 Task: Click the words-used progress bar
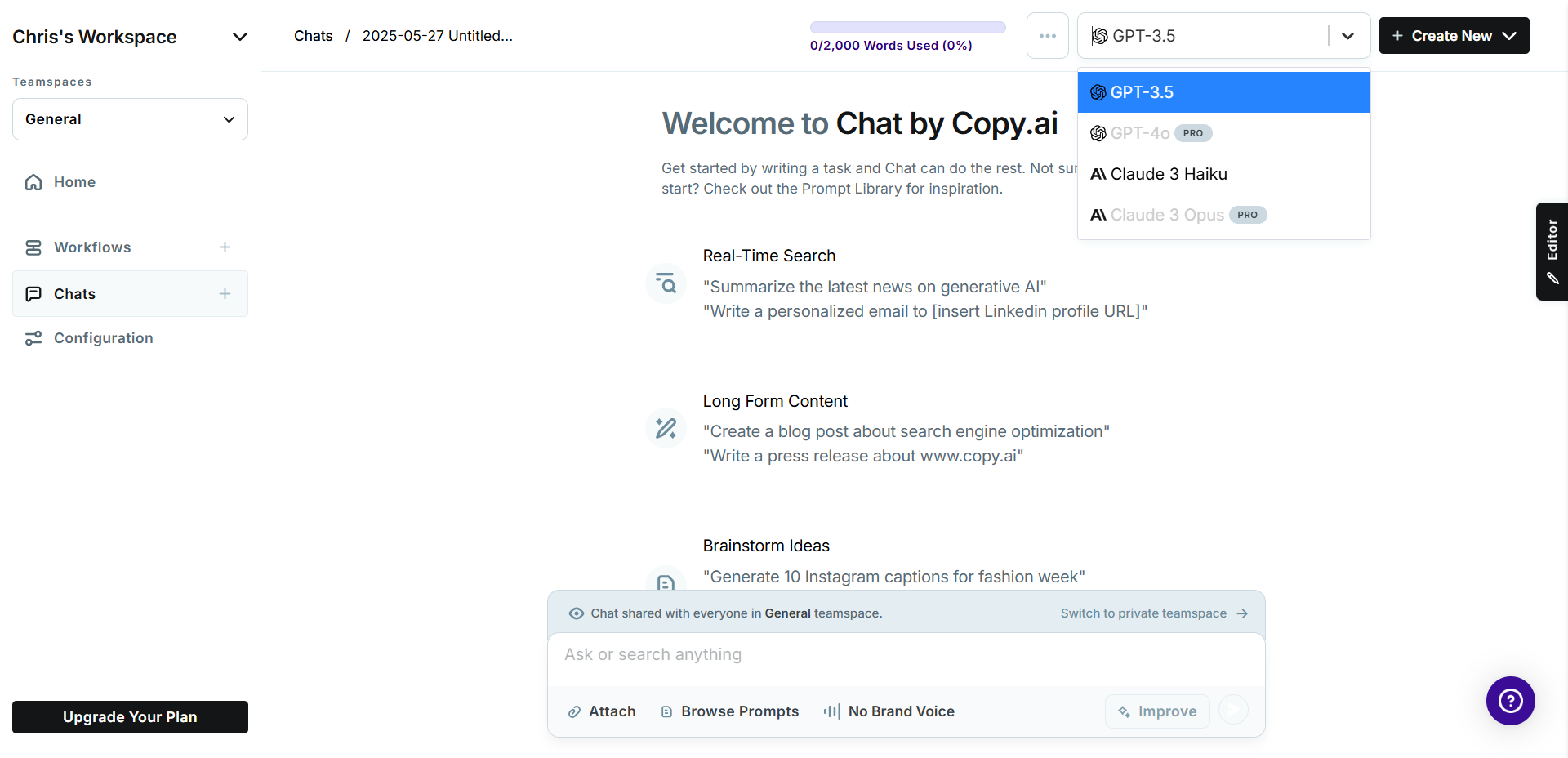[907, 28]
